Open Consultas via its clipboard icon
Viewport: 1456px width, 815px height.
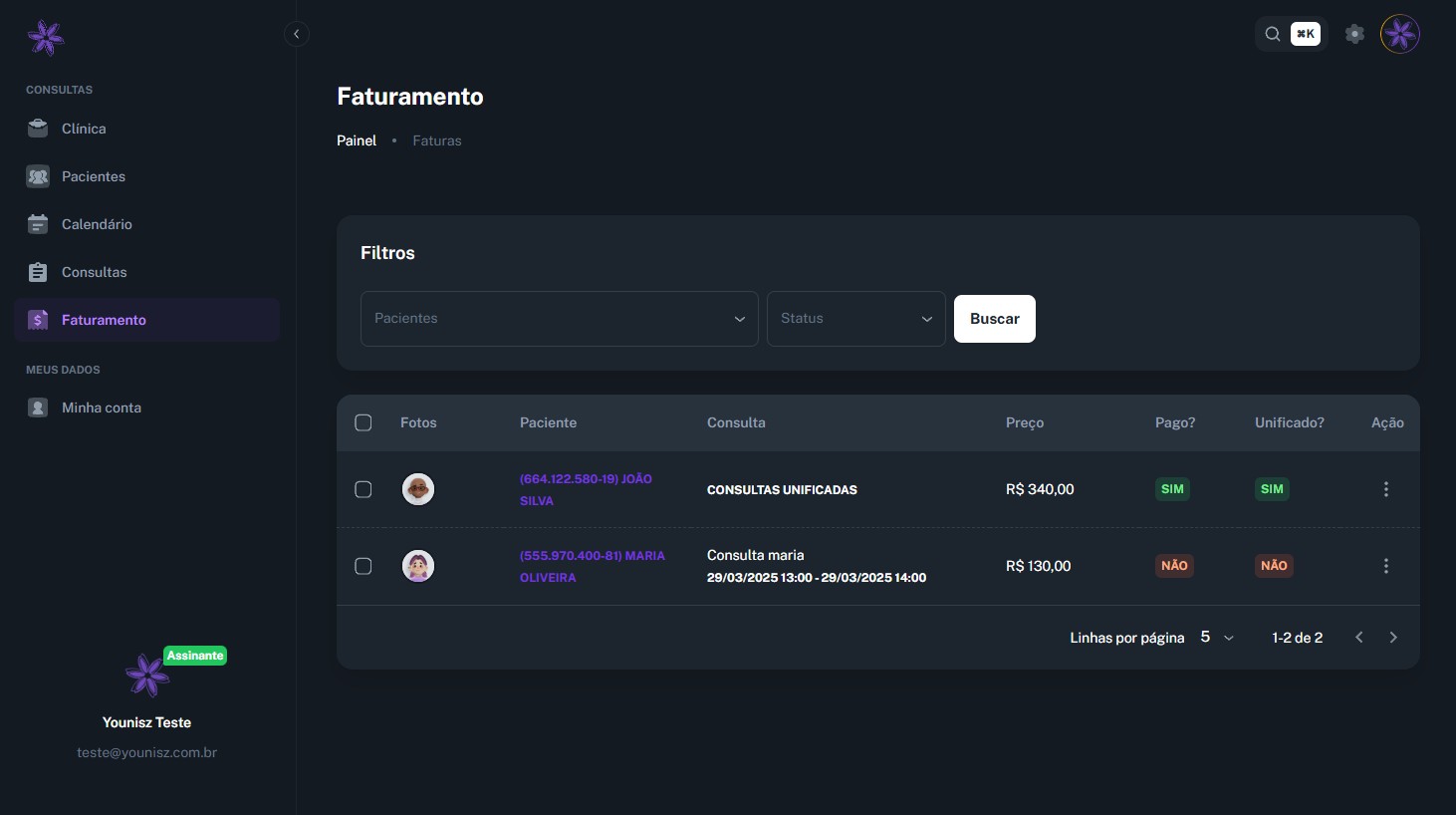coord(37,271)
